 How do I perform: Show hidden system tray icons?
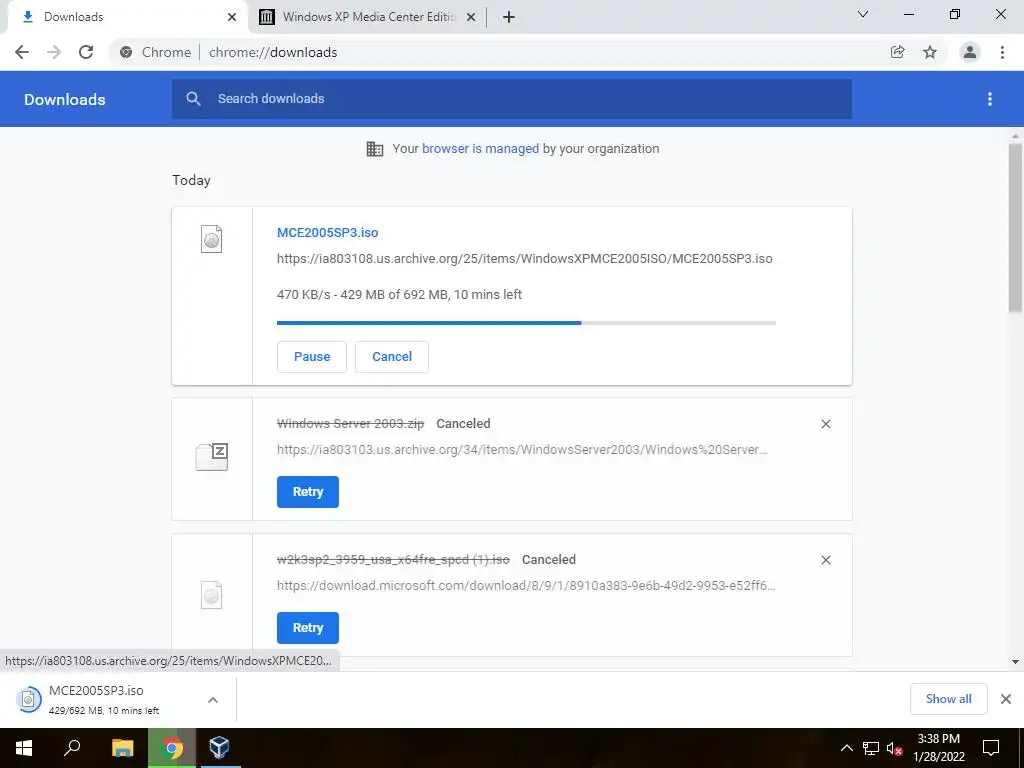846,748
